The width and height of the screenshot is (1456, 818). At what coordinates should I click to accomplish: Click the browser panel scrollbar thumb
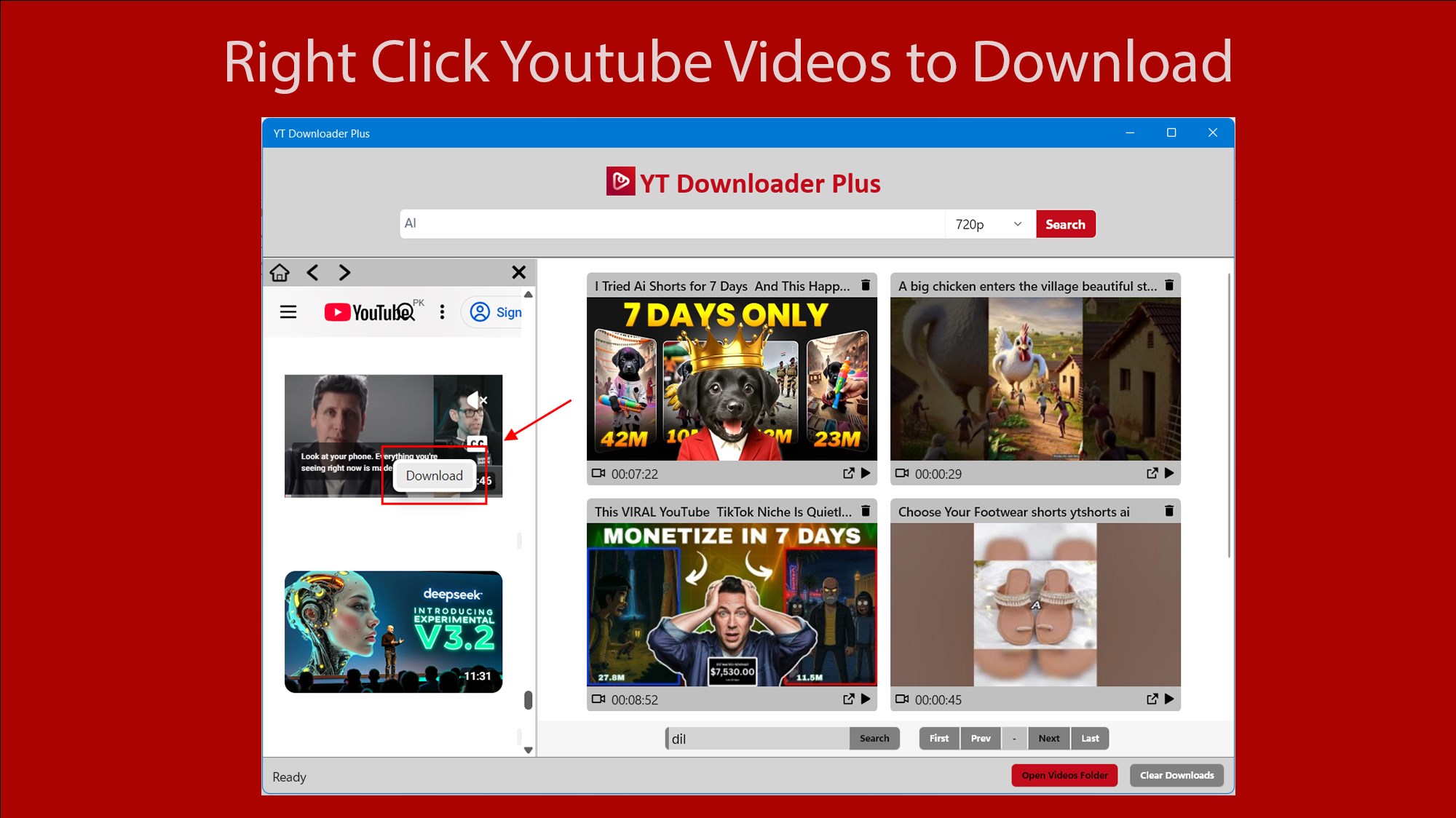click(529, 700)
